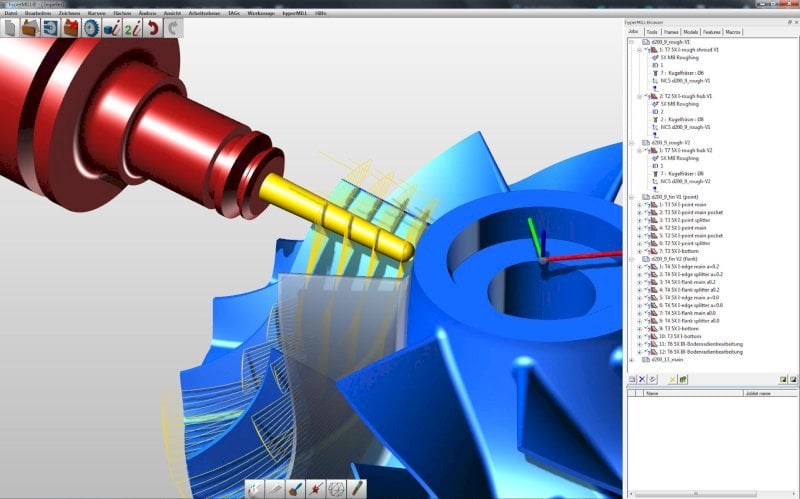This screenshot has height=499, width=800.
Task: Open the Zeichnen menu
Action: click(x=69, y=13)
